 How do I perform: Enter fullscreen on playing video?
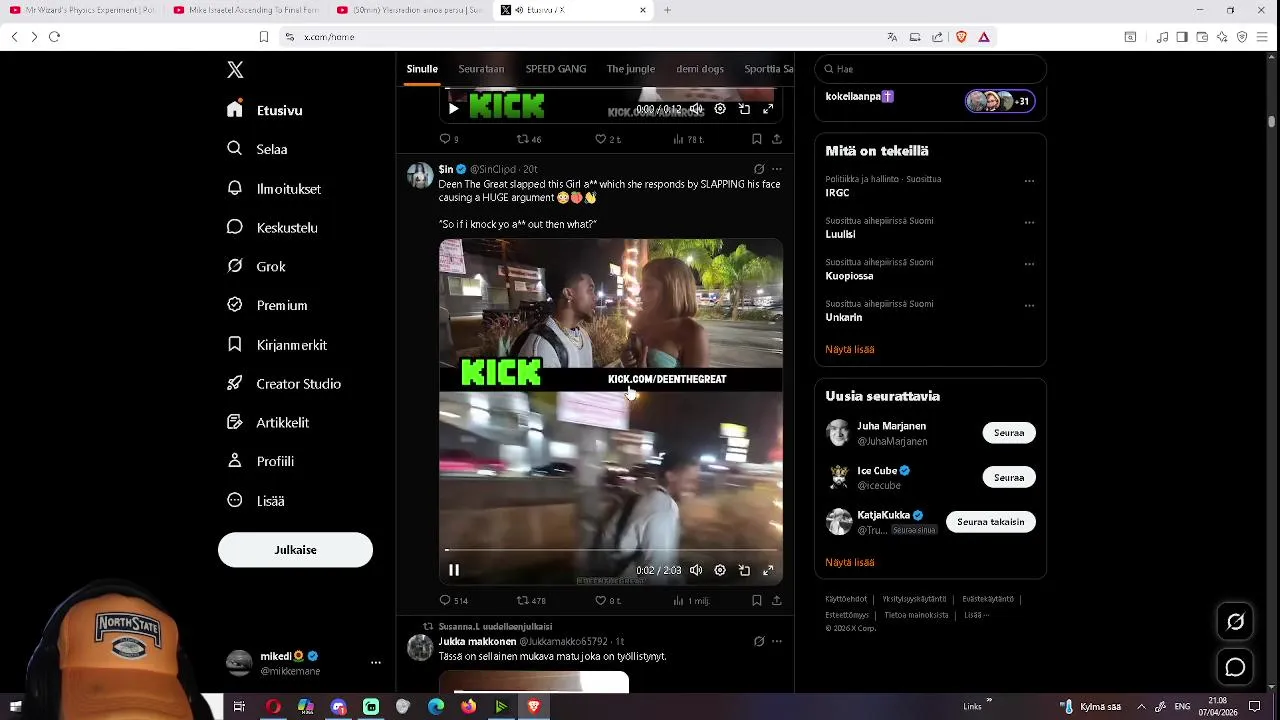(768, 570)
